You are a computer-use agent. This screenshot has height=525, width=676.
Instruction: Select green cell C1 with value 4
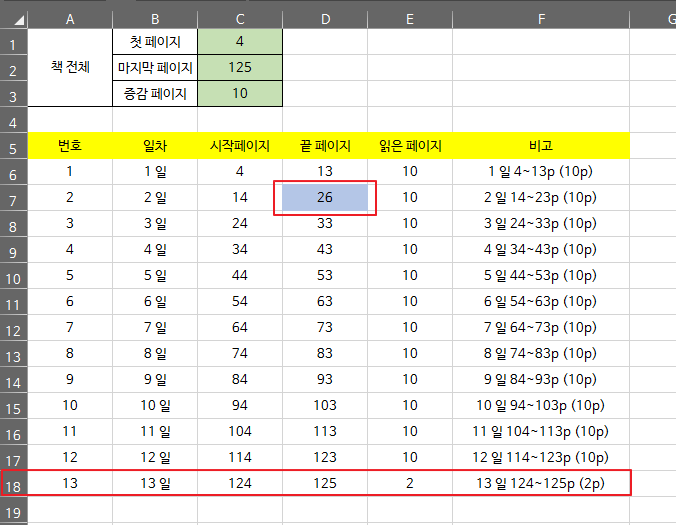(x=240, y=42)
